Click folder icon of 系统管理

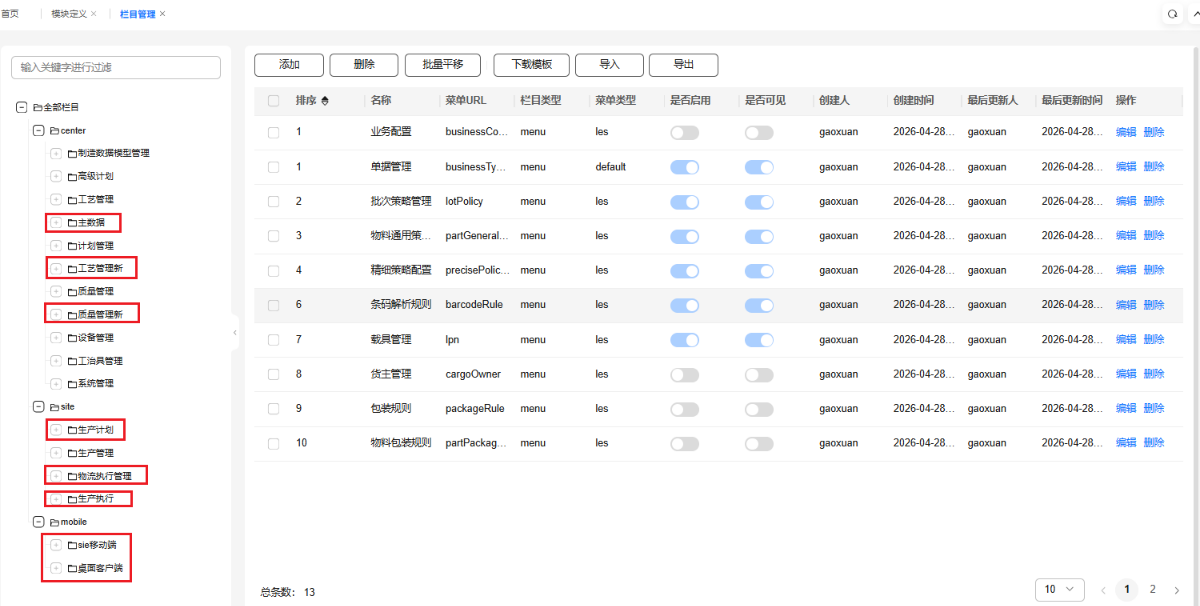(x=72, y=383)
